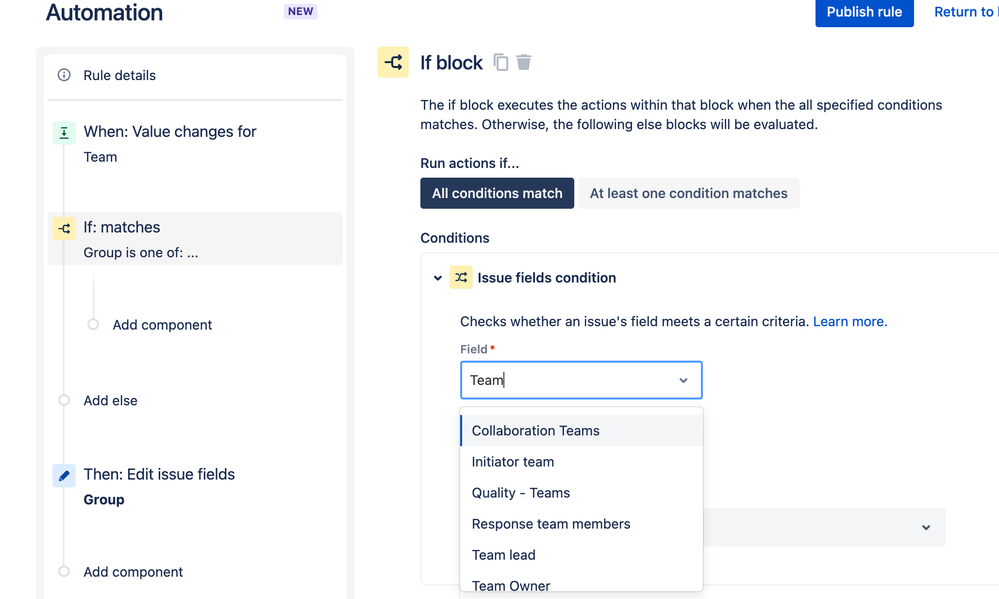Click the duplicate If block icon

[x=501, y=62]
